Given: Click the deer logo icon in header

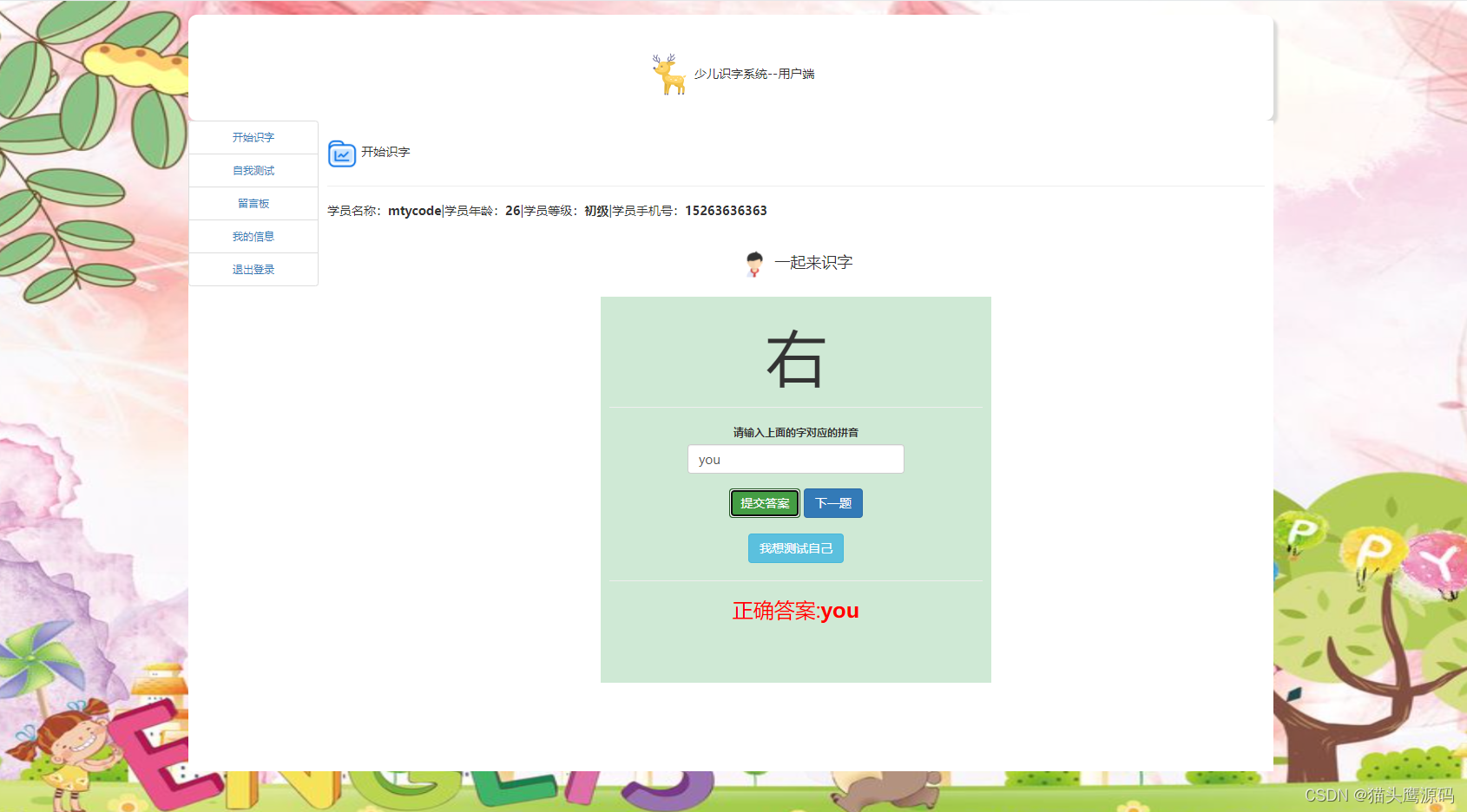Looking at the screenshot, I should pos(669,74).
